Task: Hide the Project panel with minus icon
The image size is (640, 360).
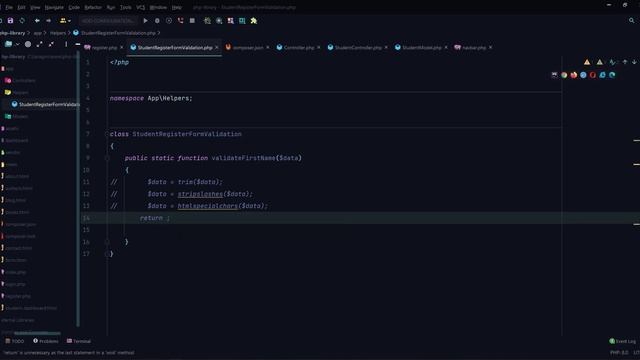Action: click(78, 44)
